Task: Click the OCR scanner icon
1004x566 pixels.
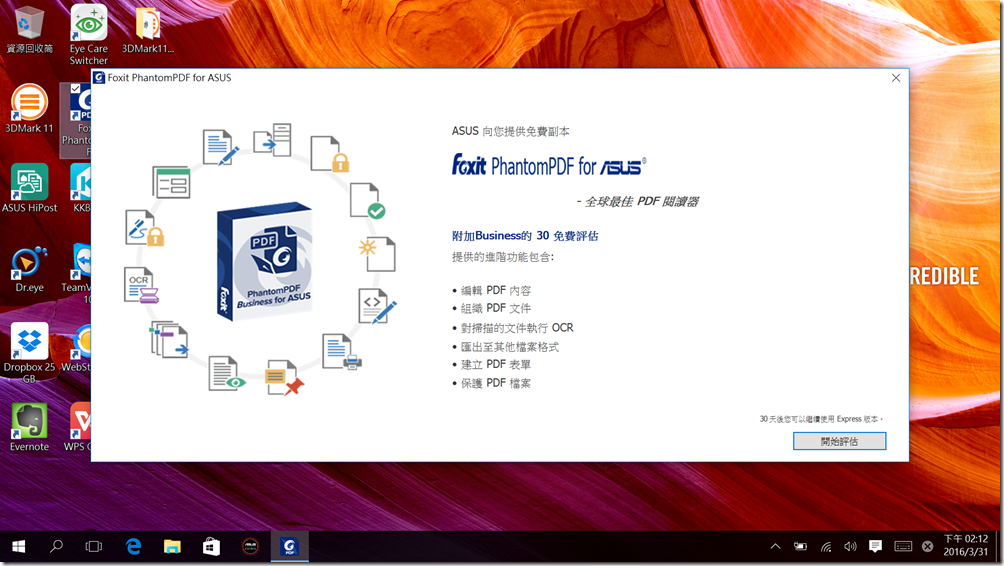Action: click(141, 285)
